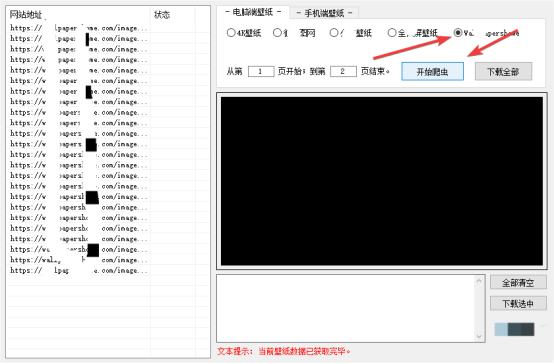Click the log box scrollbar up arrow
The height and width of the screenshot is (364, 554).
479,281
